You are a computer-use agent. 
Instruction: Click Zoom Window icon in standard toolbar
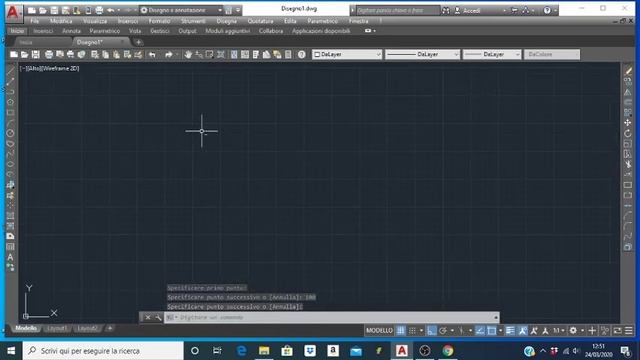coord(209,54)
